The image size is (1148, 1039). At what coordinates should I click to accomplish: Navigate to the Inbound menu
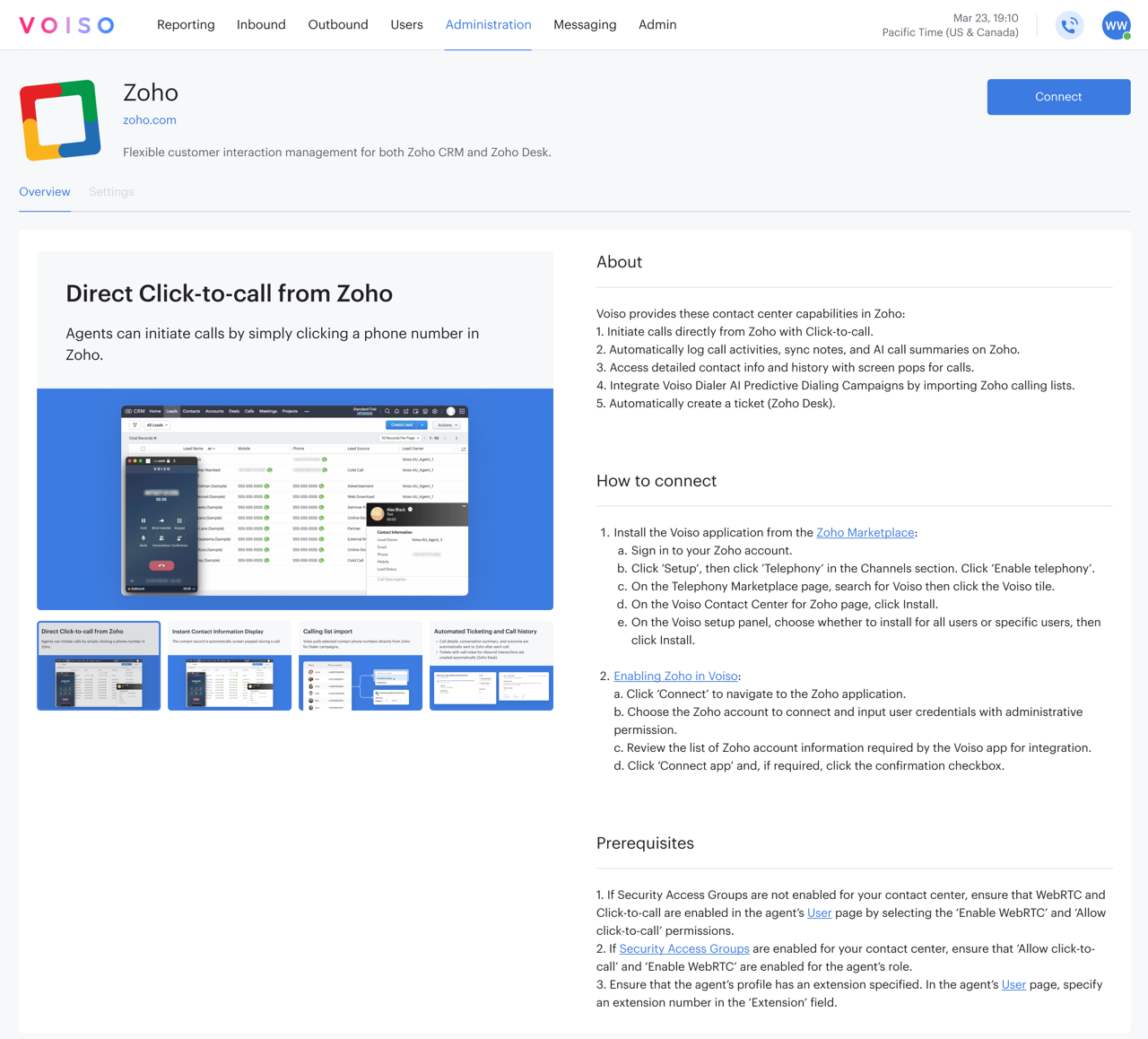[261, 24]
